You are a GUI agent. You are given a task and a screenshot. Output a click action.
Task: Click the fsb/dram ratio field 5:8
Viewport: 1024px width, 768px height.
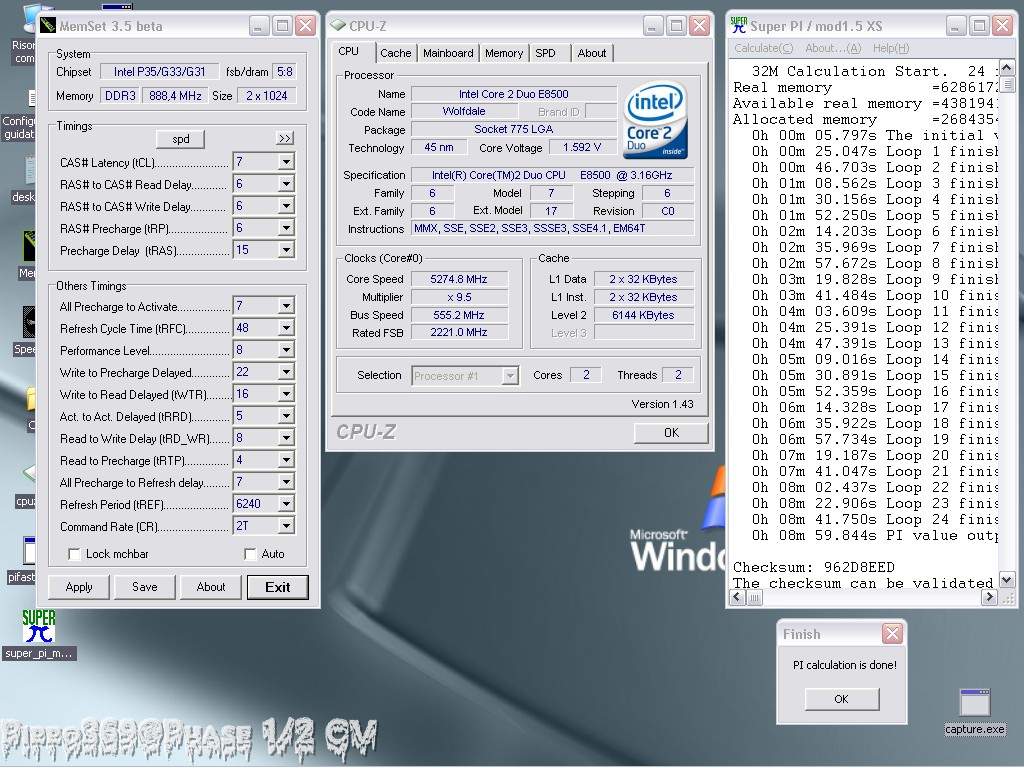285,72
